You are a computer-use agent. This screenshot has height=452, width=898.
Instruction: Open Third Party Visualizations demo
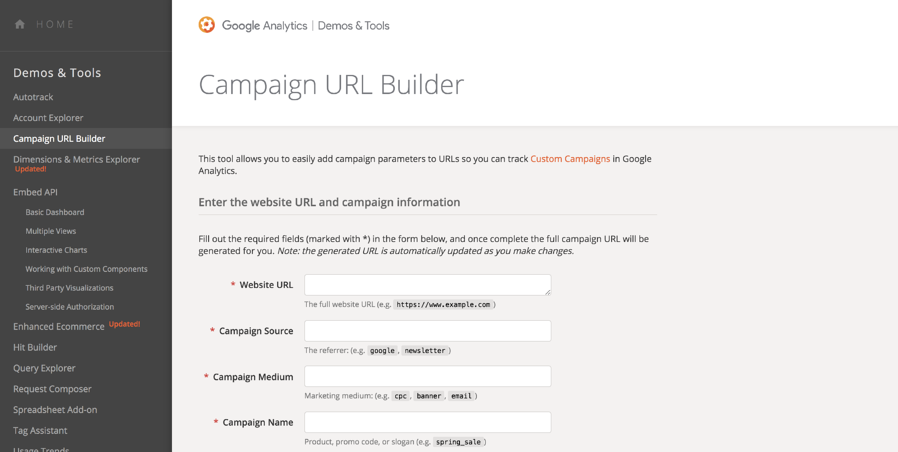(x=69, y=288)
